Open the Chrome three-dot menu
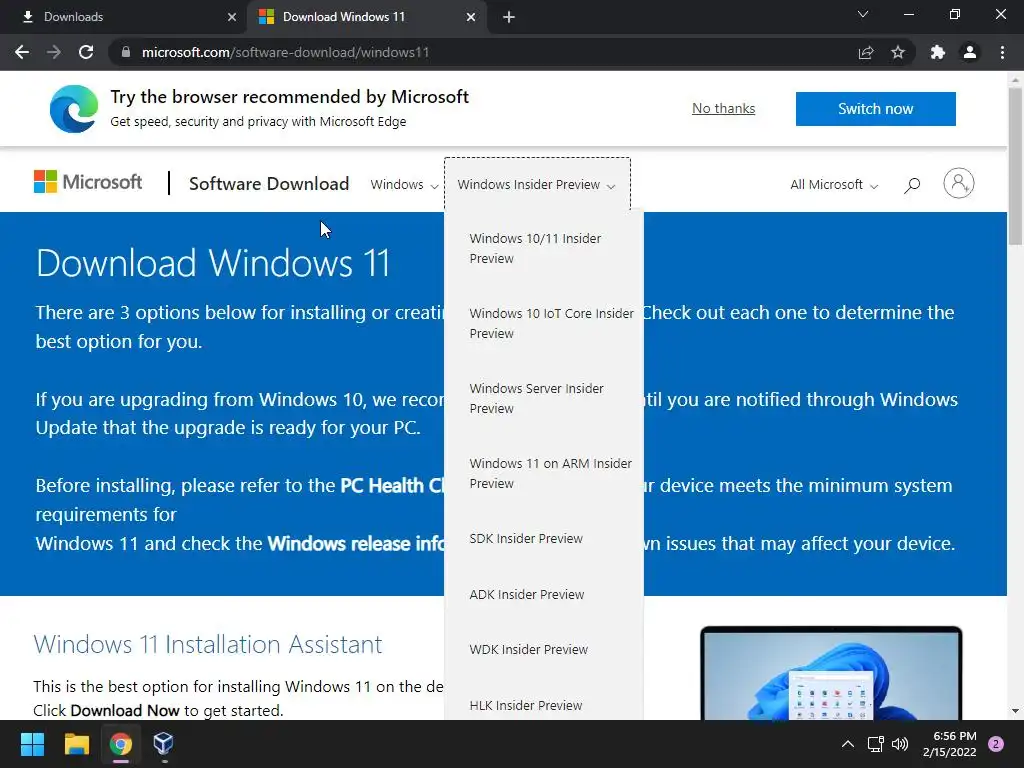 [x=1002, y=52]
